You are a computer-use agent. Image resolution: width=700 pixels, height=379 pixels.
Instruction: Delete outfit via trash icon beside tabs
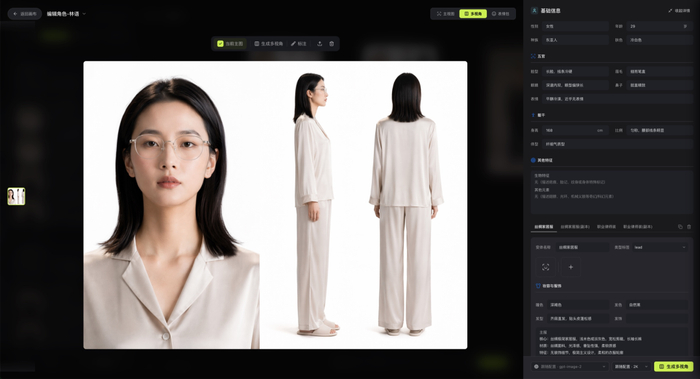(689, 227)
